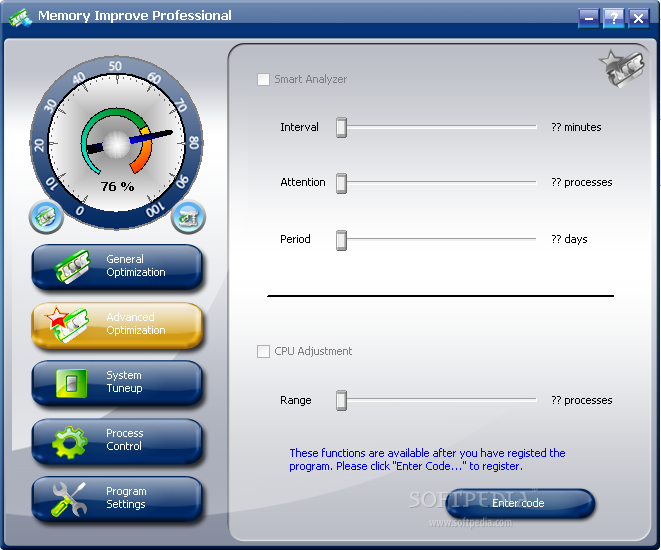Viewport: 661px width, 550px height.
Task: Enable the CPU Adjustment checkbox
Action: tap(263, 351)
